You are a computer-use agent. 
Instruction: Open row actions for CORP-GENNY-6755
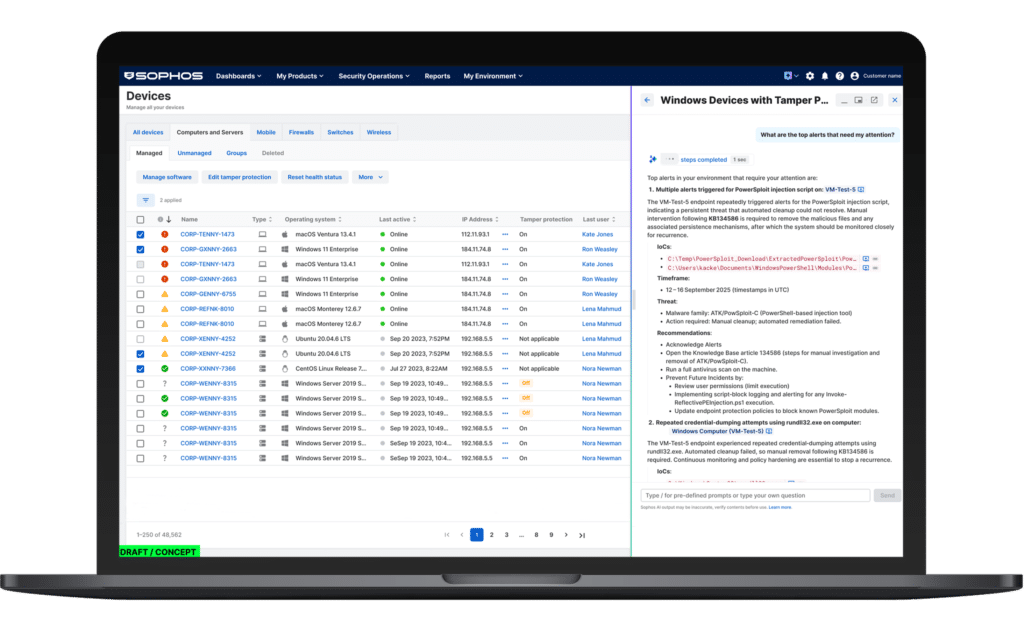(x=505, y=294)
